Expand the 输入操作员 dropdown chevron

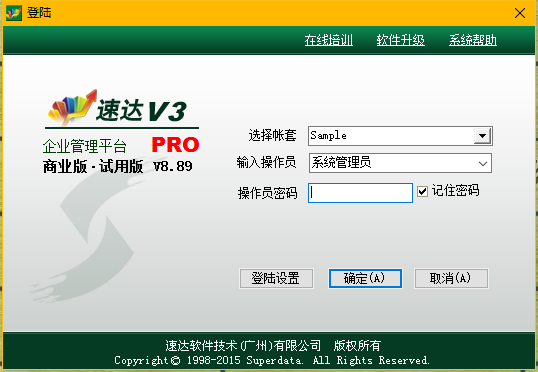(x=483, y=163)
